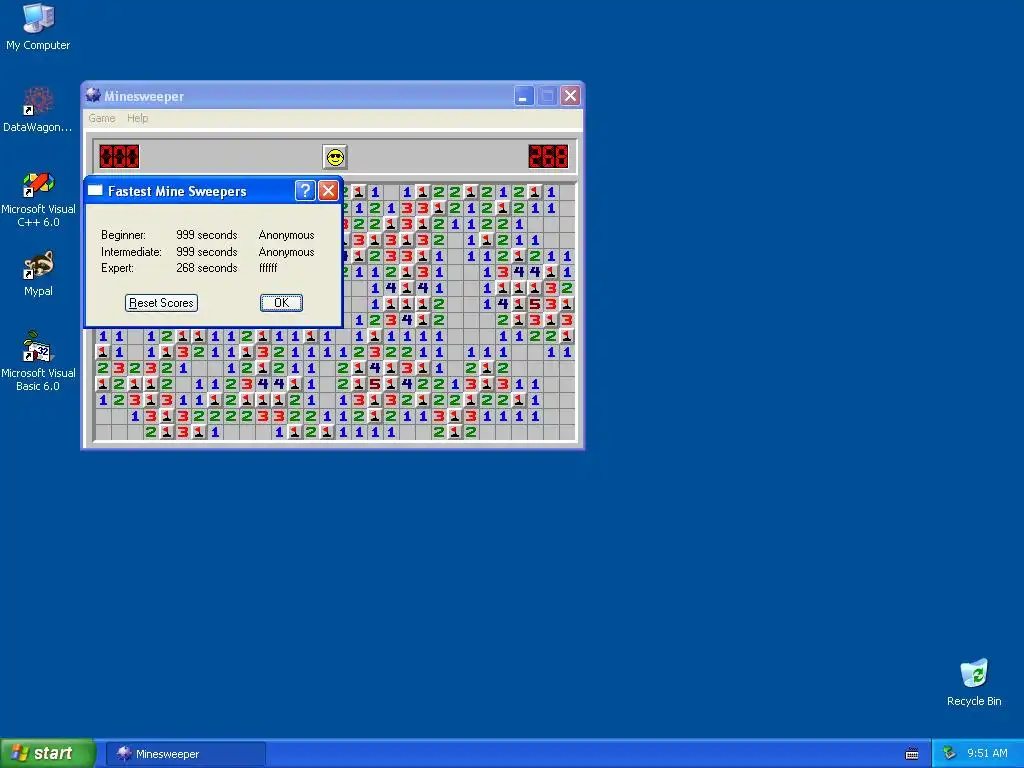Click the Minesweeper title bar mine icon

(x=93, y=95)
